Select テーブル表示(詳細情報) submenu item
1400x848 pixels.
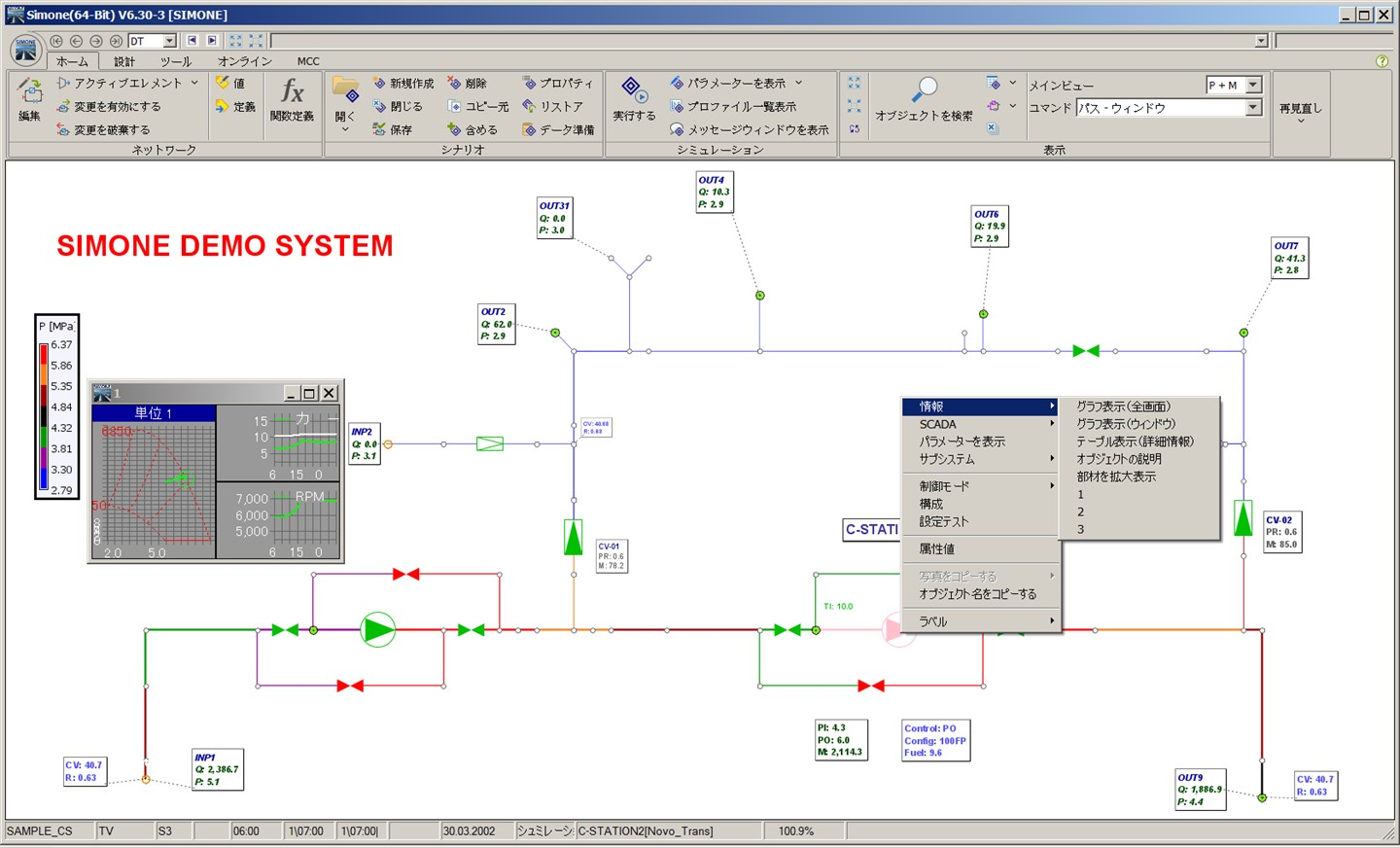1138,442
